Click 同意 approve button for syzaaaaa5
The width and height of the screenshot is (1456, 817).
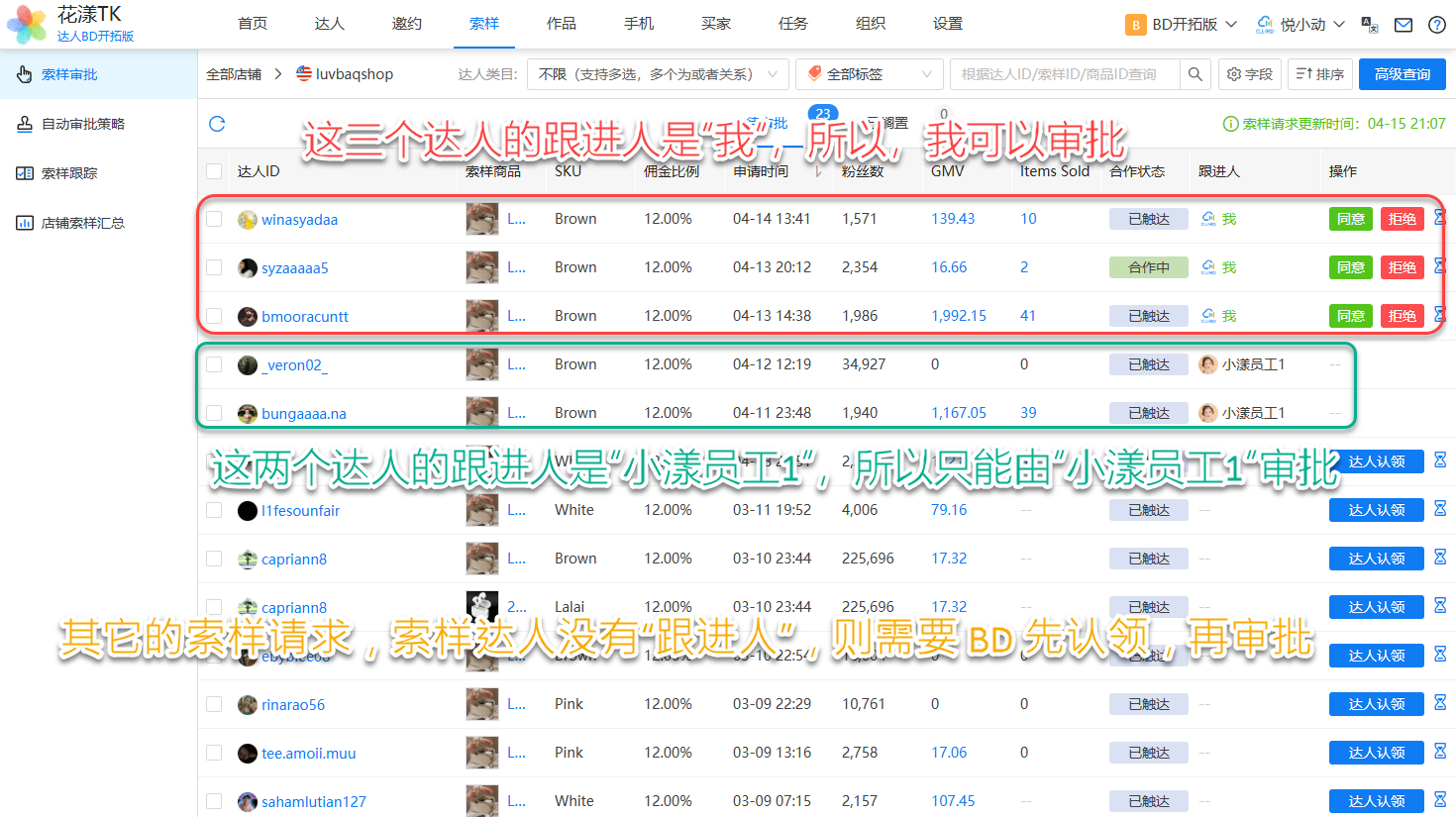(x=1350, y=267)
